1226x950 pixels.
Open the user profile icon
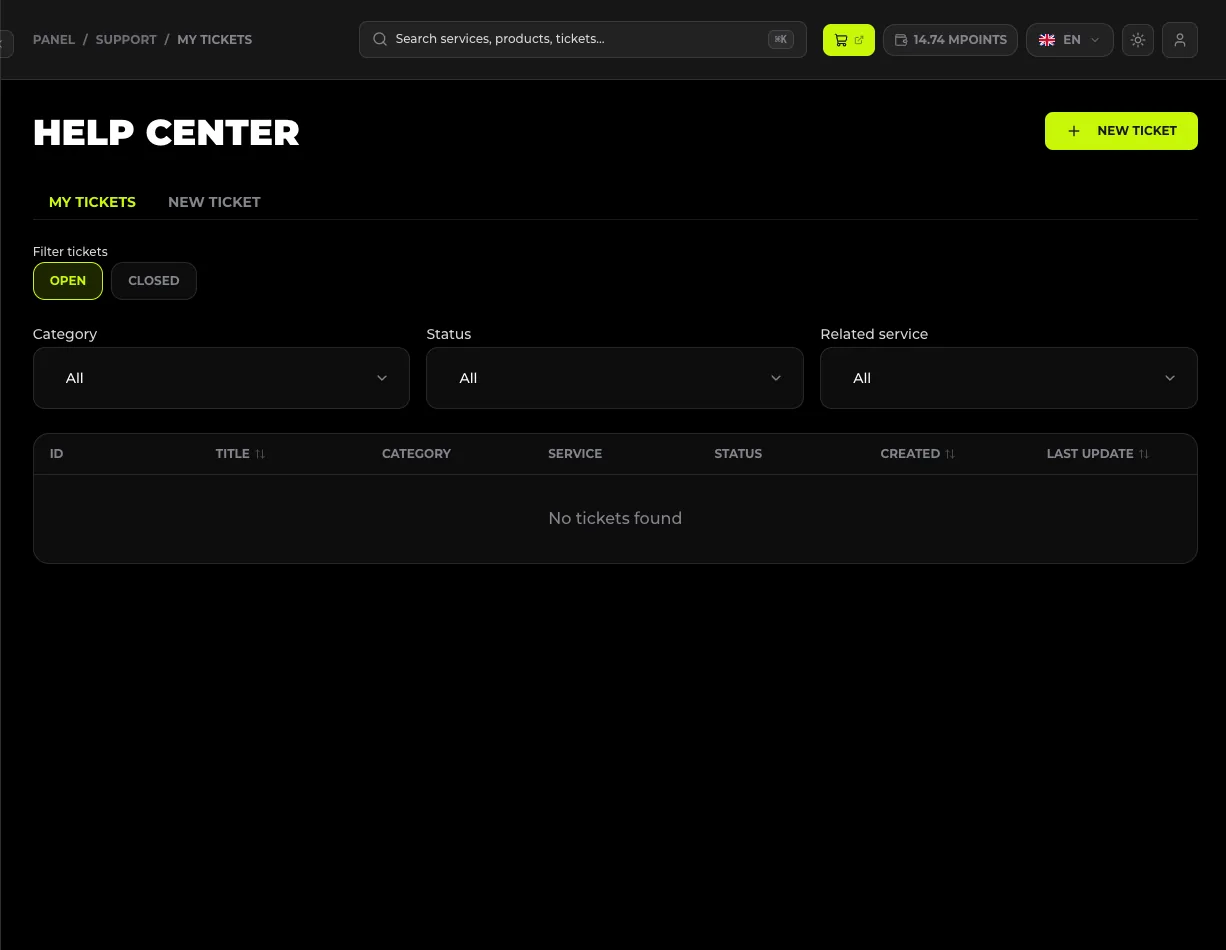click(1180, 40)
